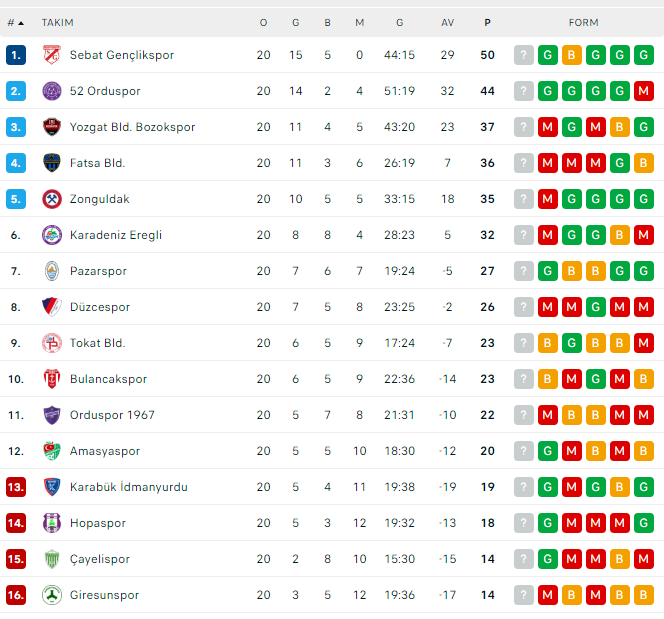Image resolution: width=664 pixels, height=619 pixels.
Task: Click the Hopaspor club badge
Action: coord(52,523)
